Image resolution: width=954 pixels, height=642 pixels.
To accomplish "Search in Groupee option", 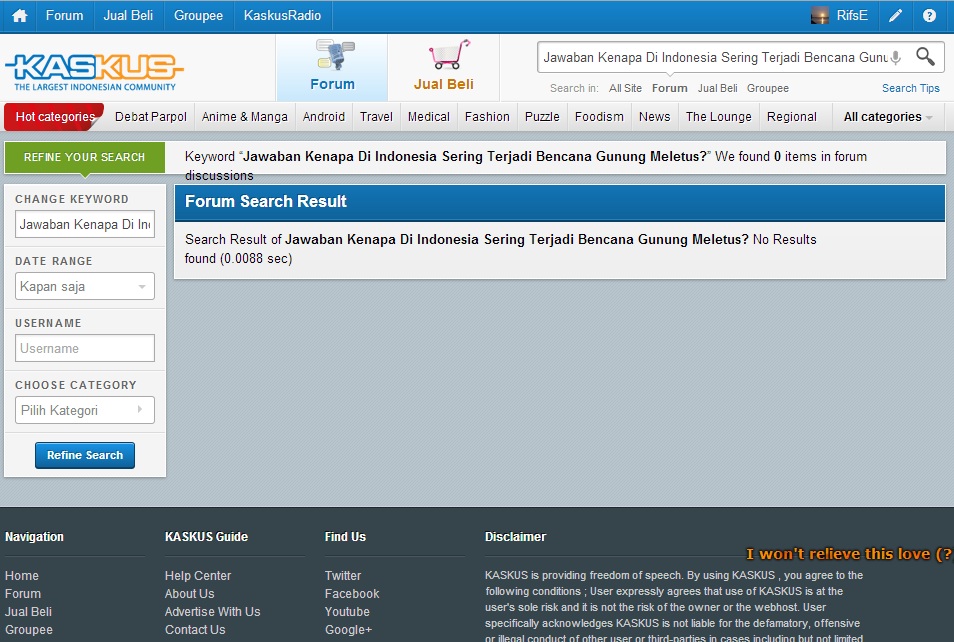I will tap(768, 88).
